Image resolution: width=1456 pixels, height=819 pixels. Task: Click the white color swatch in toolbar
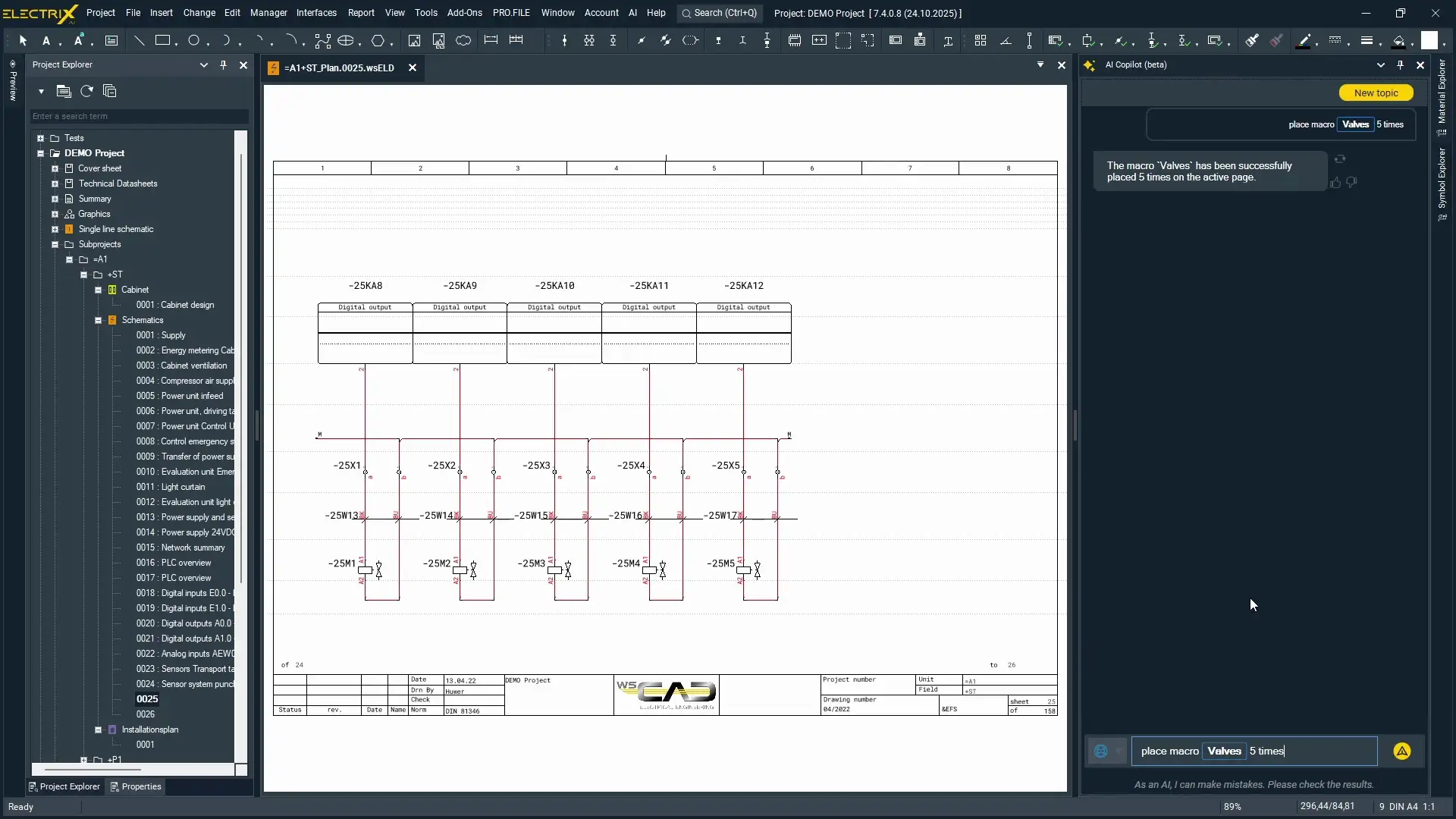tap(1429, 41)
